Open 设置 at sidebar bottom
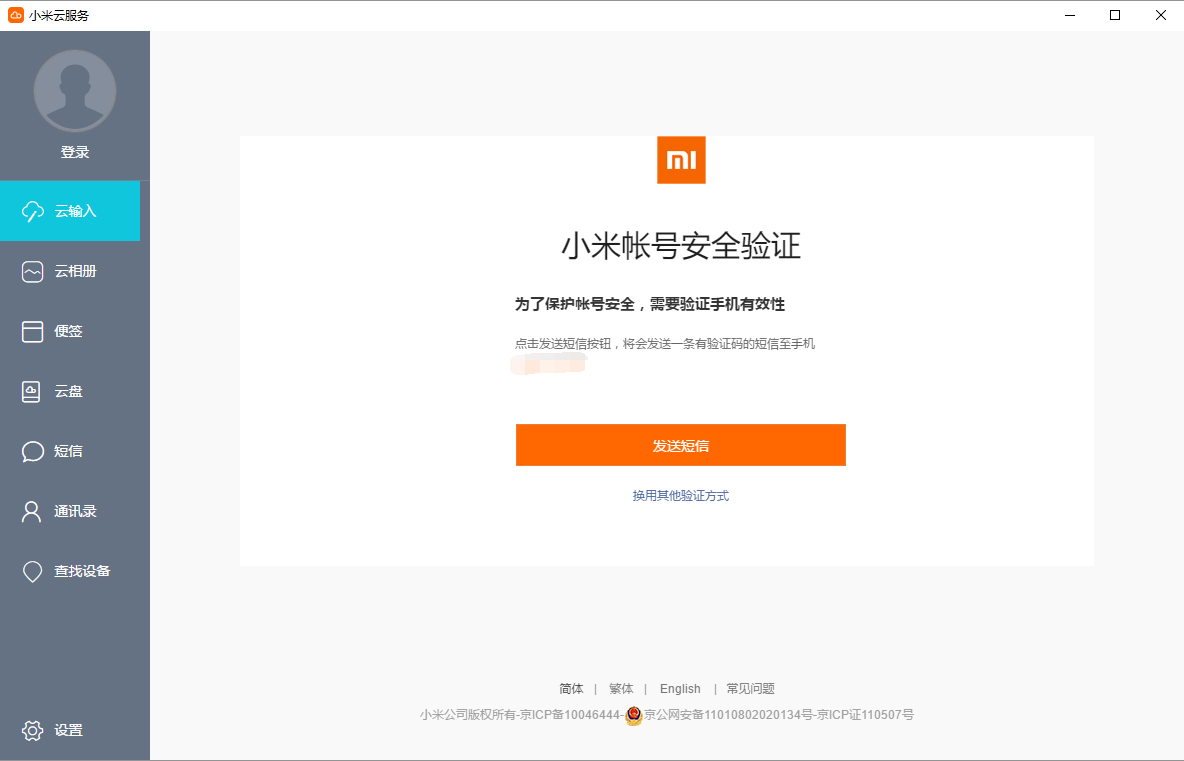The height and width of the screenshot is (761, 1184). 75,730
